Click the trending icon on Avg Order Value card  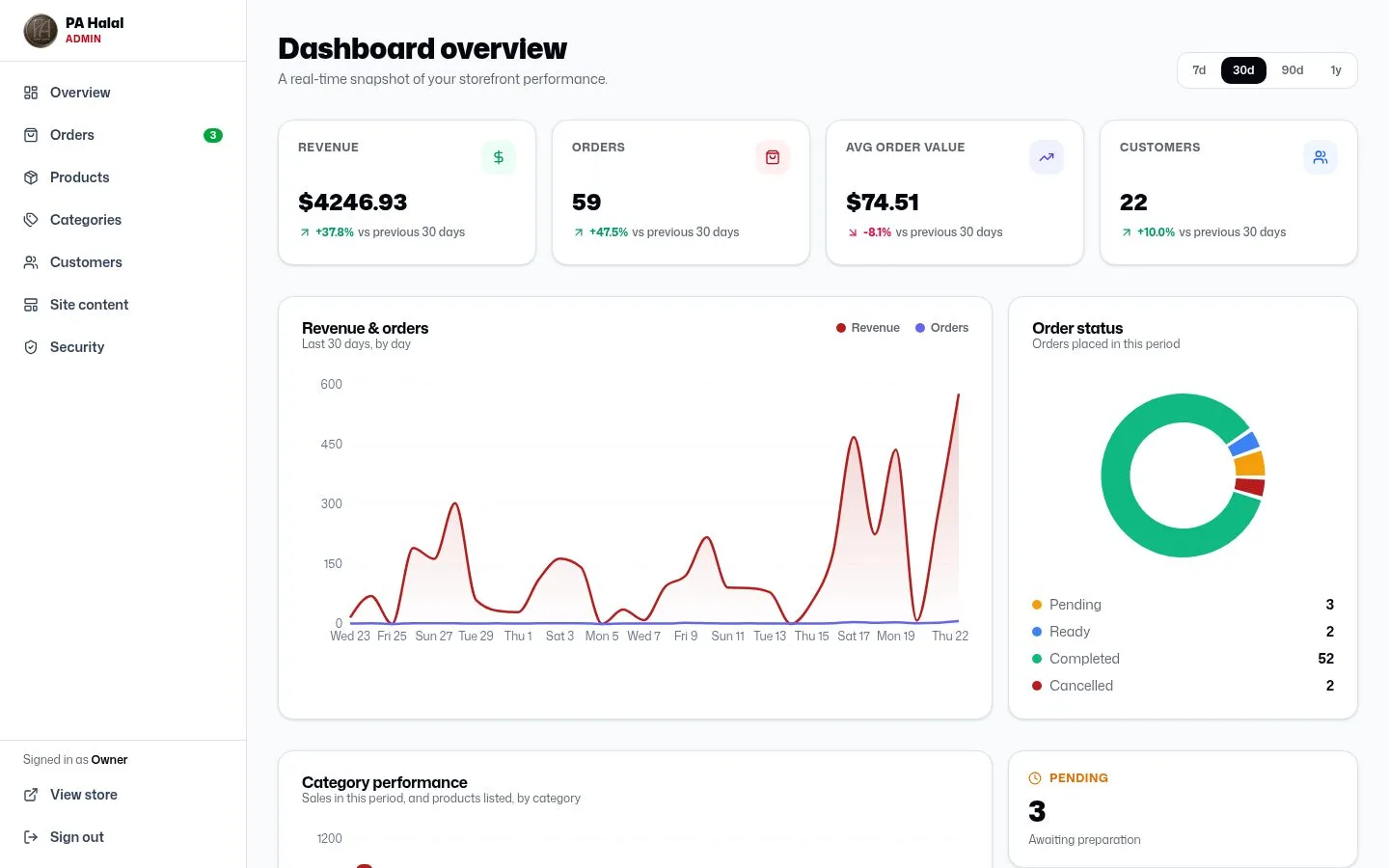(x=1047, y=157)
